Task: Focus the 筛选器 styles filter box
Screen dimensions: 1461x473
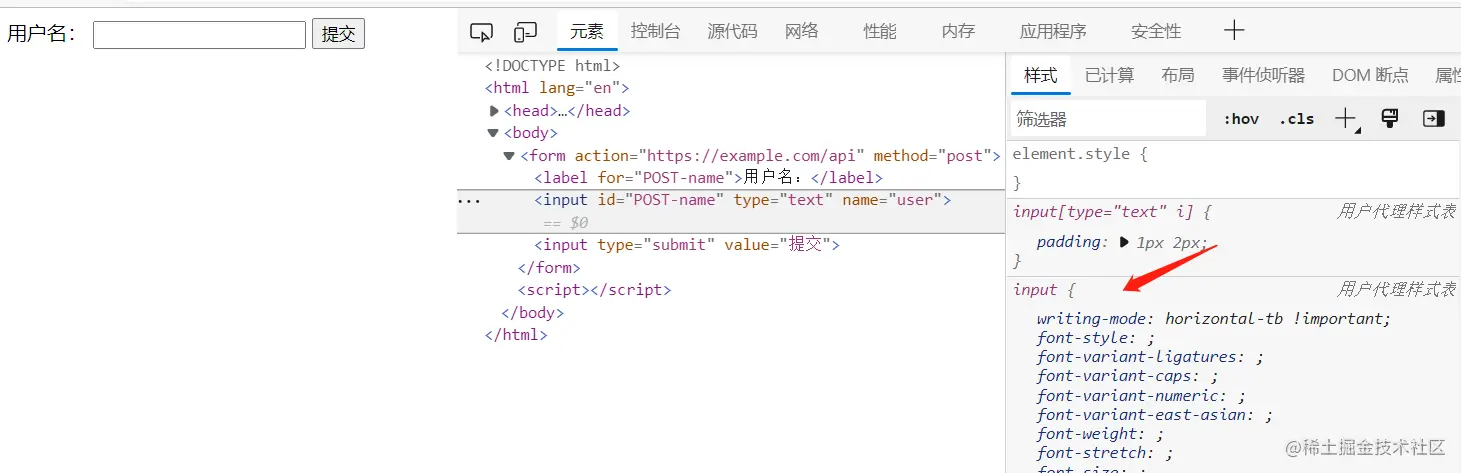Action: coord(1108,119)
